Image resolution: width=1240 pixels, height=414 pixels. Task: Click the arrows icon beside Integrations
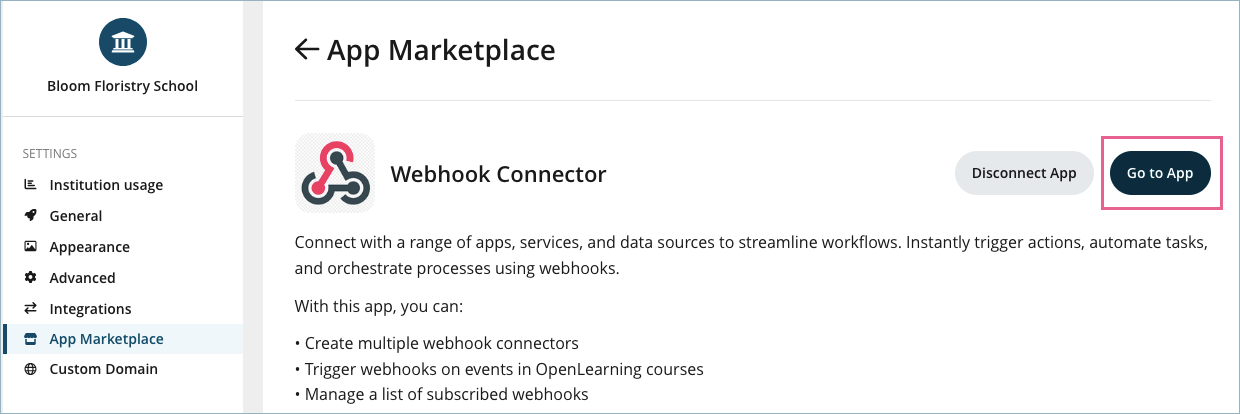pyautogui.click(x=30, y=309)
